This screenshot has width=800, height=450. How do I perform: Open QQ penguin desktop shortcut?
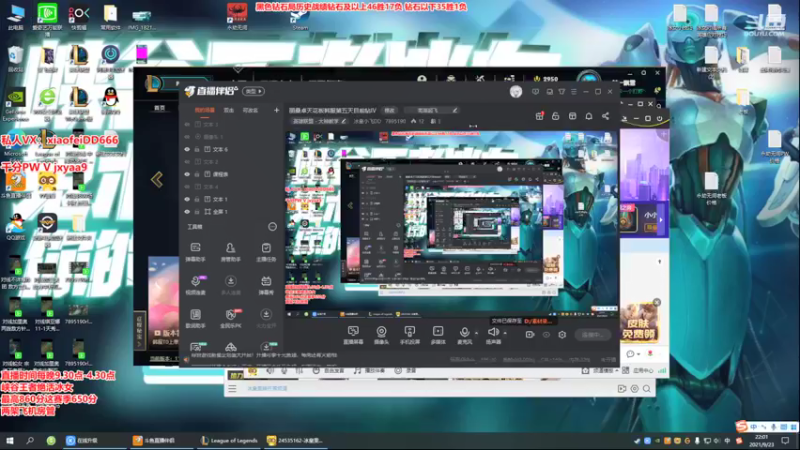pyautogui.click(x=110, y=101)
